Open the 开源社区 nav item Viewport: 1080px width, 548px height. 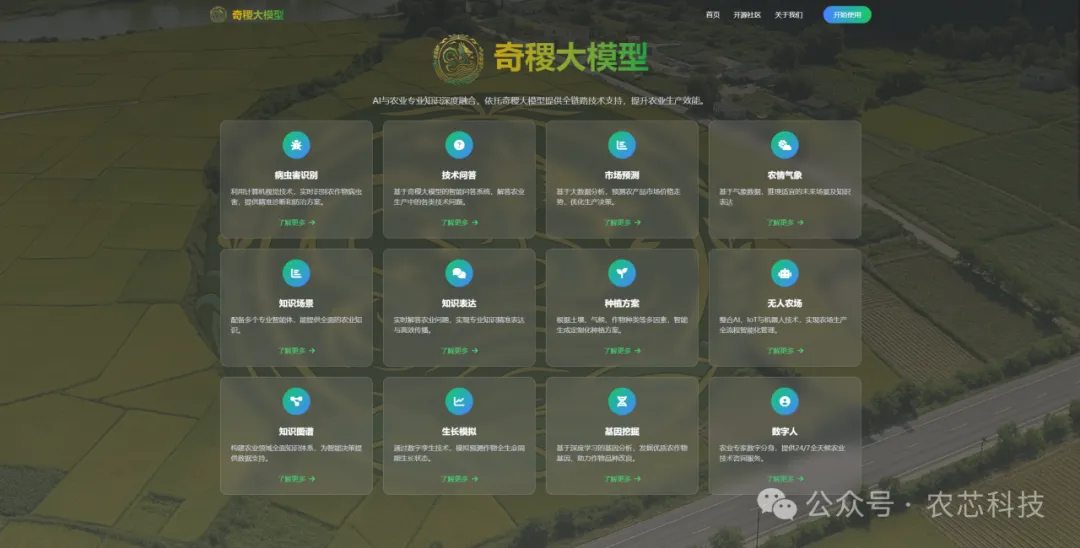click(747, 14)
